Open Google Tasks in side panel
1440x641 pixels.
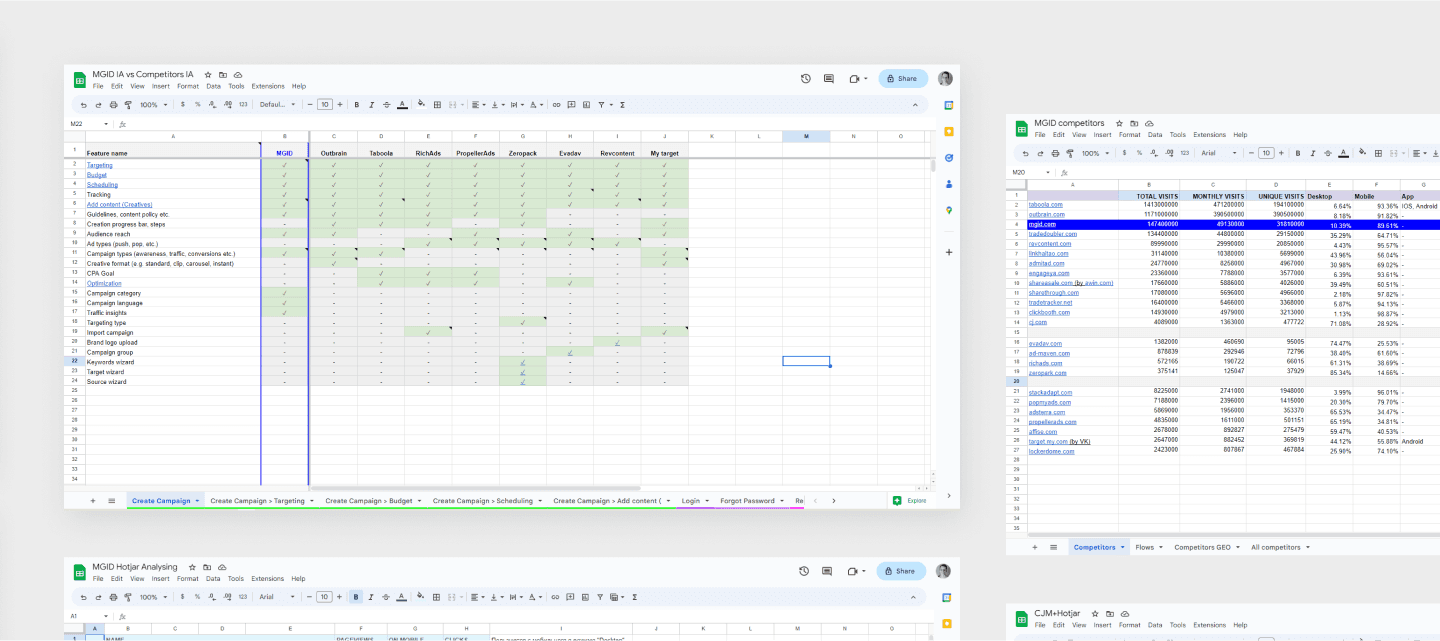pos(948,157)
